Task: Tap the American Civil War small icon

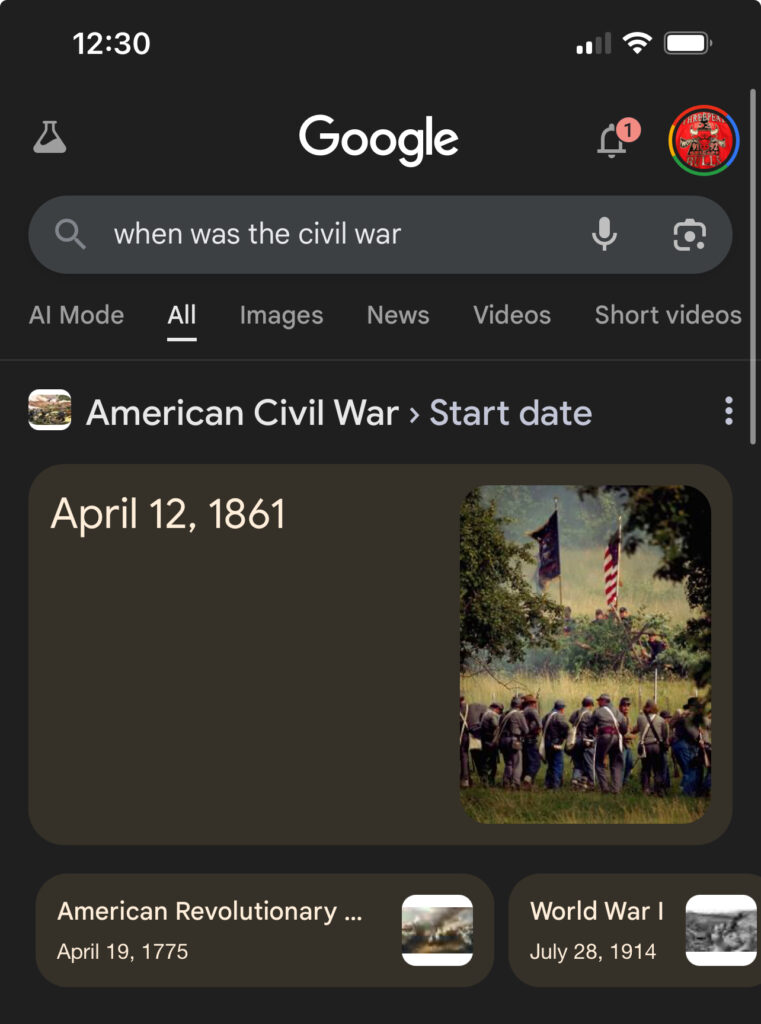Action: (50, 410)
